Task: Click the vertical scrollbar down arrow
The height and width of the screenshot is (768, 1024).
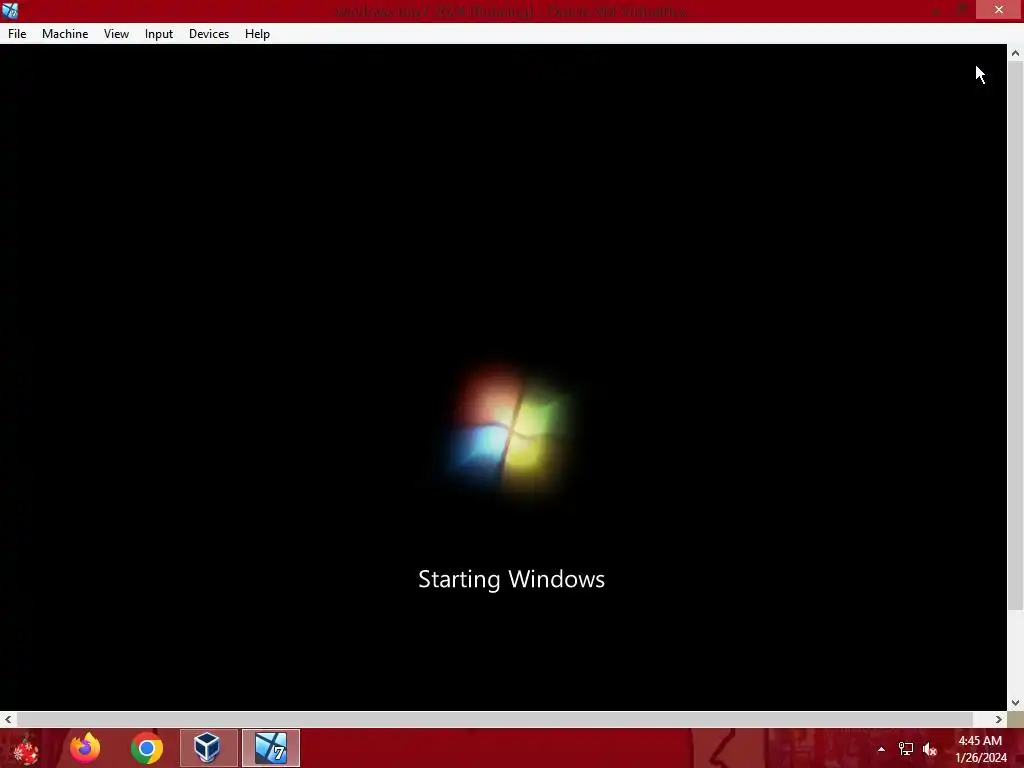Action: (x=1016, y=703)
